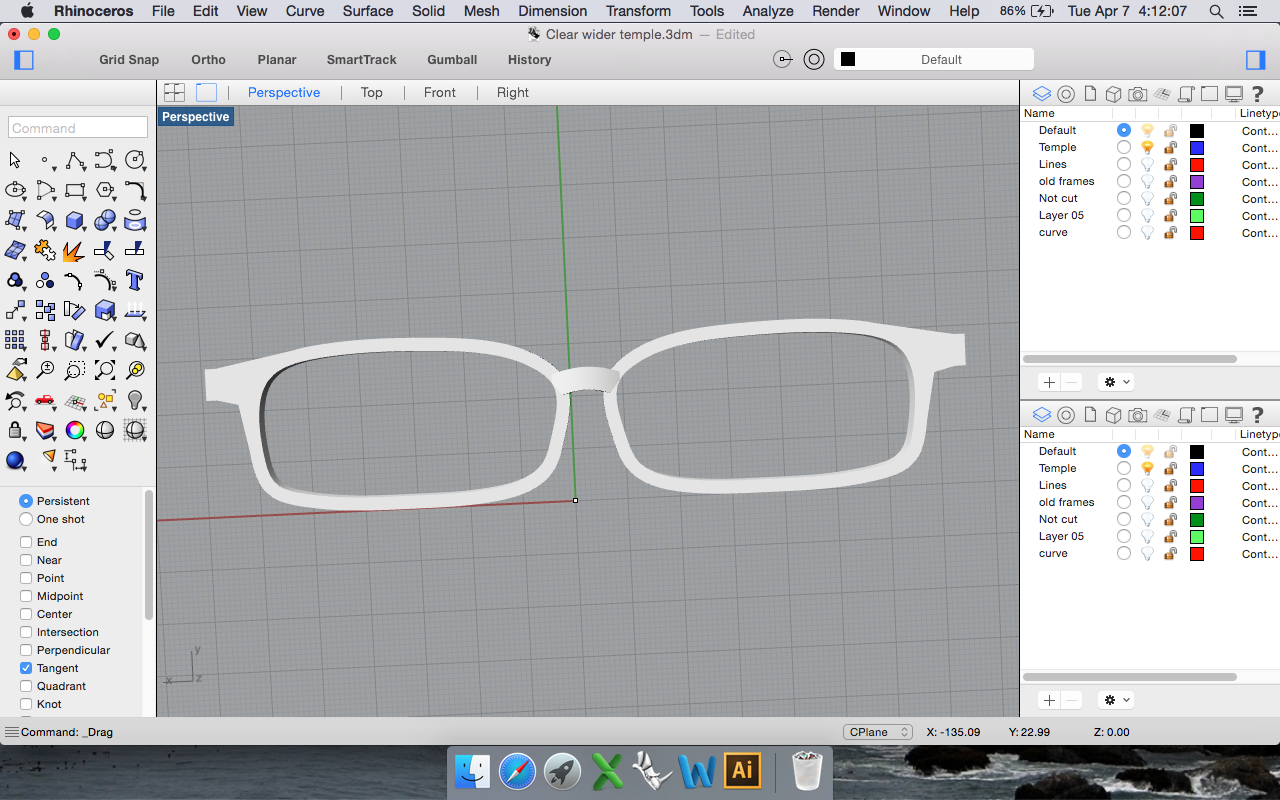Open the CPlane dropdown in the status bar
Image resolution: width=1280 pixels, height=800 pixels.
pos(877,731)
